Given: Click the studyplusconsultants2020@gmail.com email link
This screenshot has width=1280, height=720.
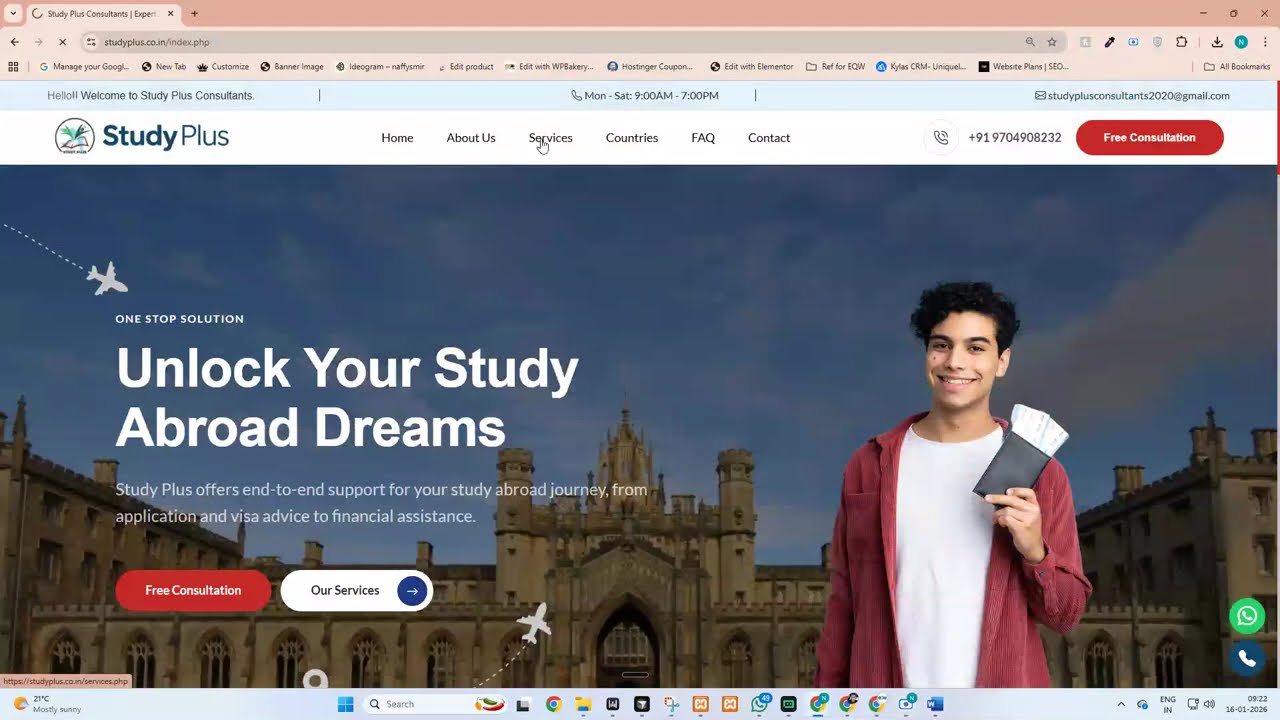Looking at the screenshot, I should click(1132, 96).
